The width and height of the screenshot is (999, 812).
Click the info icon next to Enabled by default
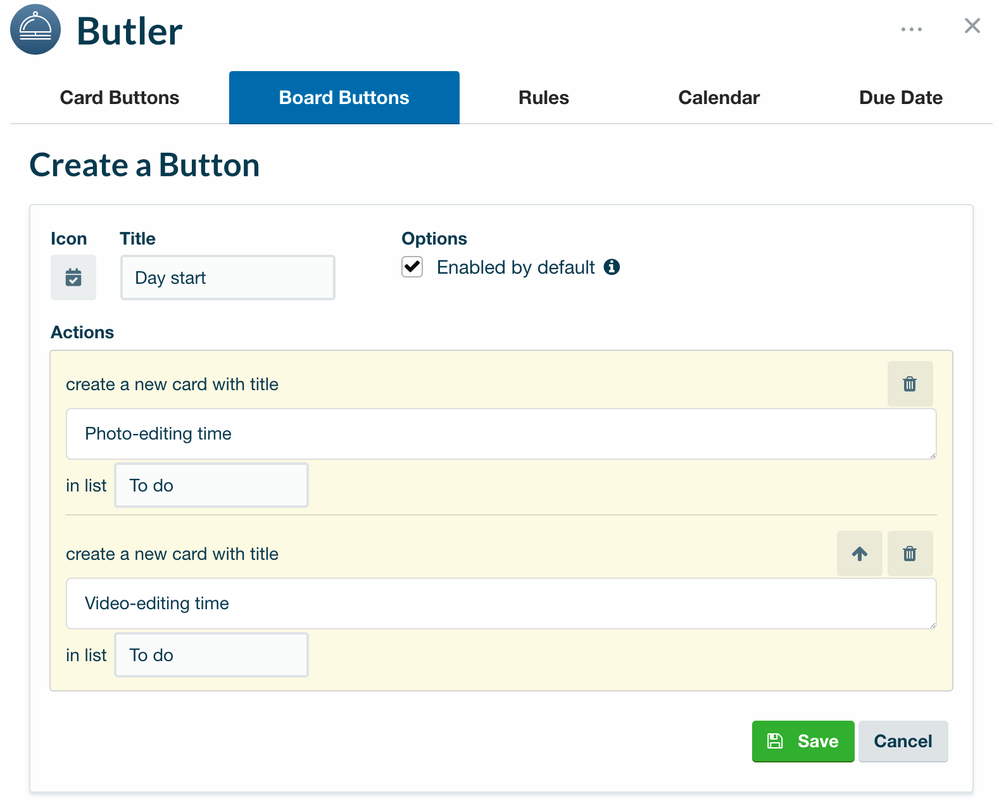point(612,267)
